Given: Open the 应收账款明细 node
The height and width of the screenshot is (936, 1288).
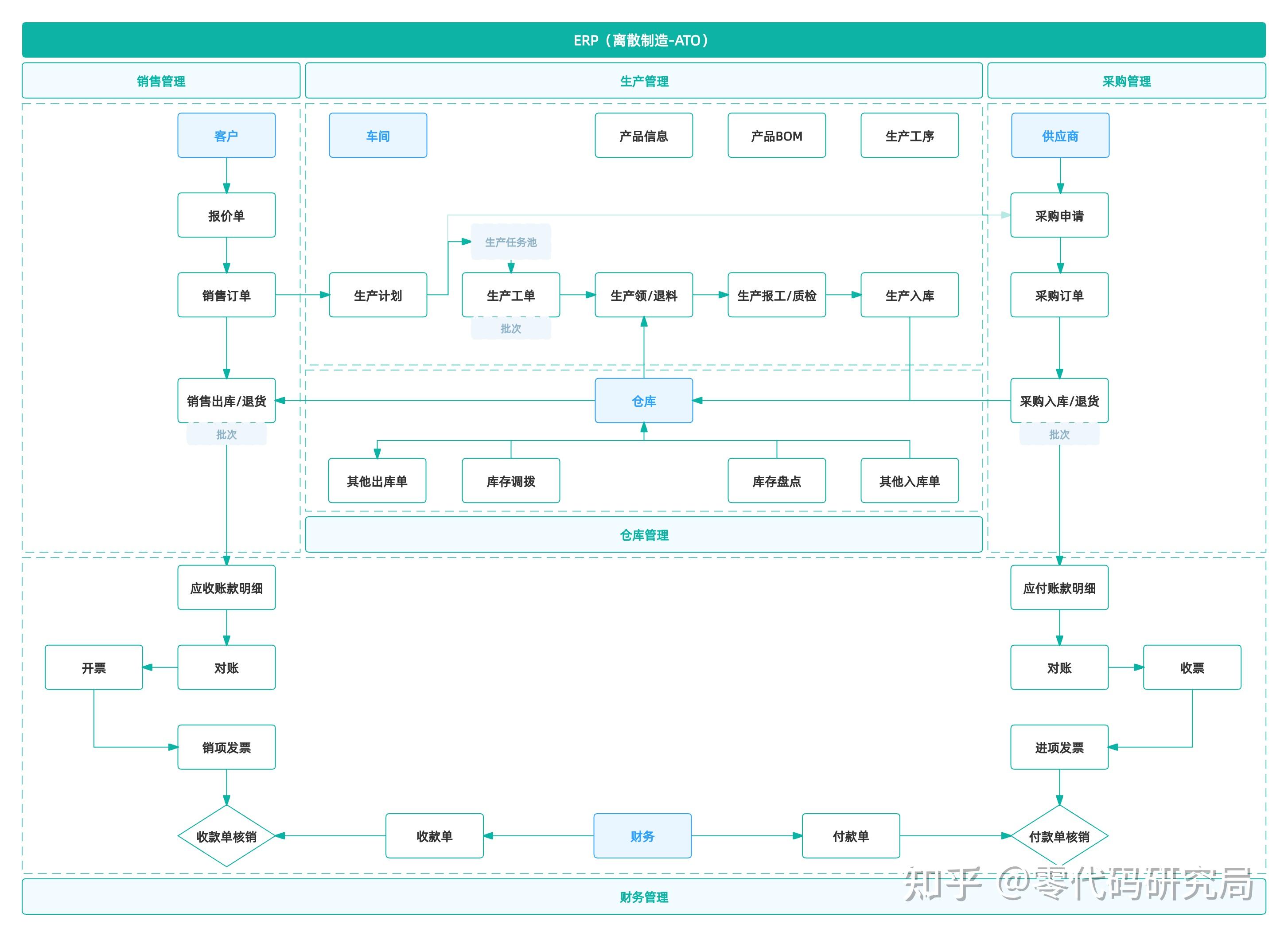Looking at the screenshot, I should [226, 588].
